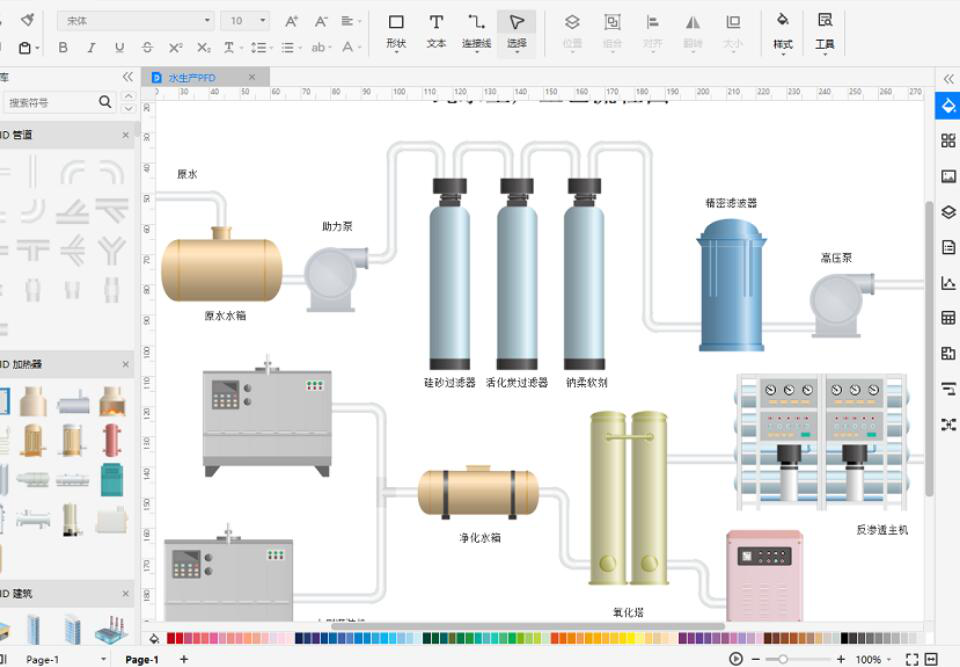This screenshot has width=960, height=667.
Task: Add a new page with plus button
Action: coord(184,659)
